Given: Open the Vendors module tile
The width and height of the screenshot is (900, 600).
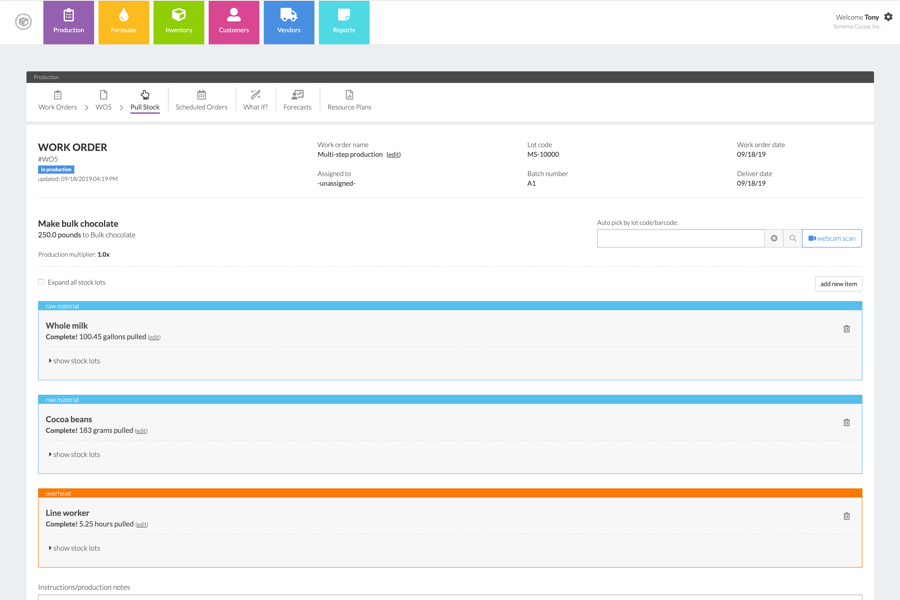Looking at the screenshot, I should (x=289, y=22).
